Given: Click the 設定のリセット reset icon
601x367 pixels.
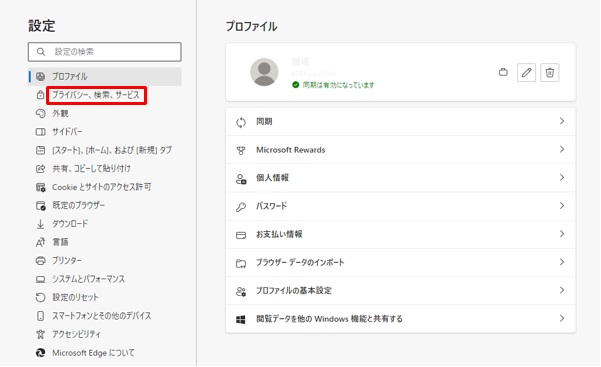Looking at the screenshot, I should 40,297.
